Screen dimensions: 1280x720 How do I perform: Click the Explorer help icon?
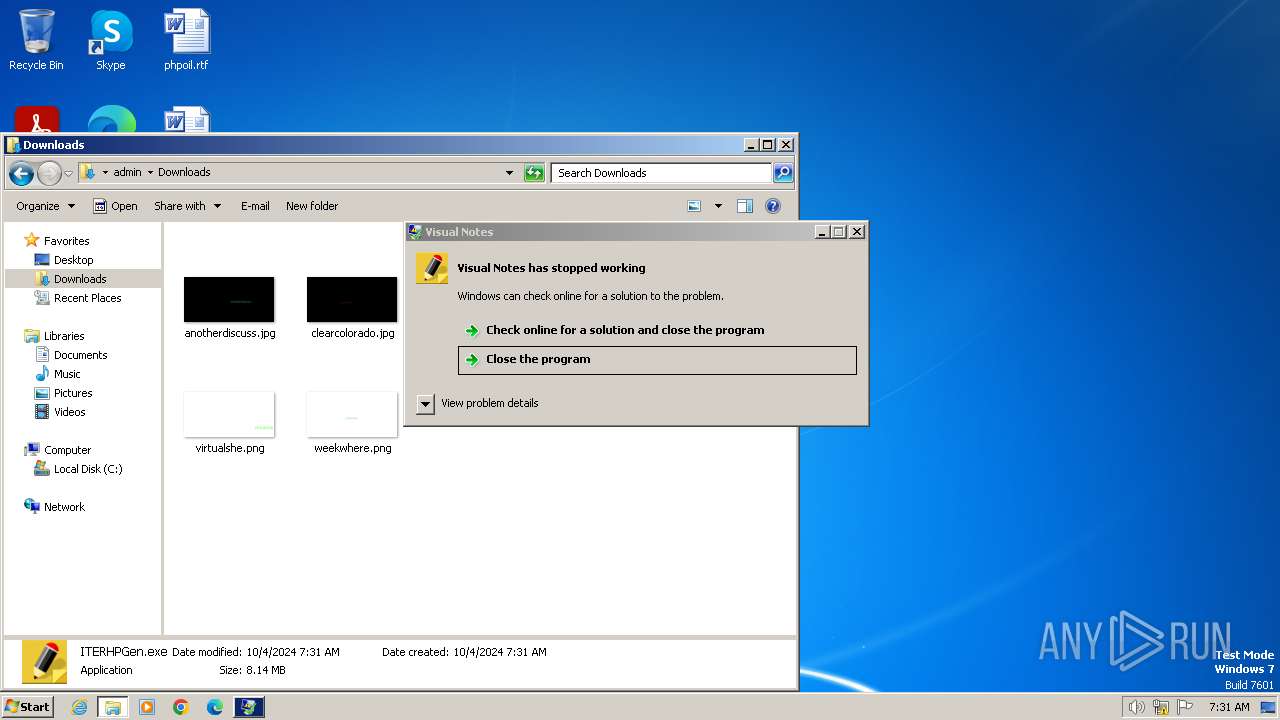click(x=773, y=206)
